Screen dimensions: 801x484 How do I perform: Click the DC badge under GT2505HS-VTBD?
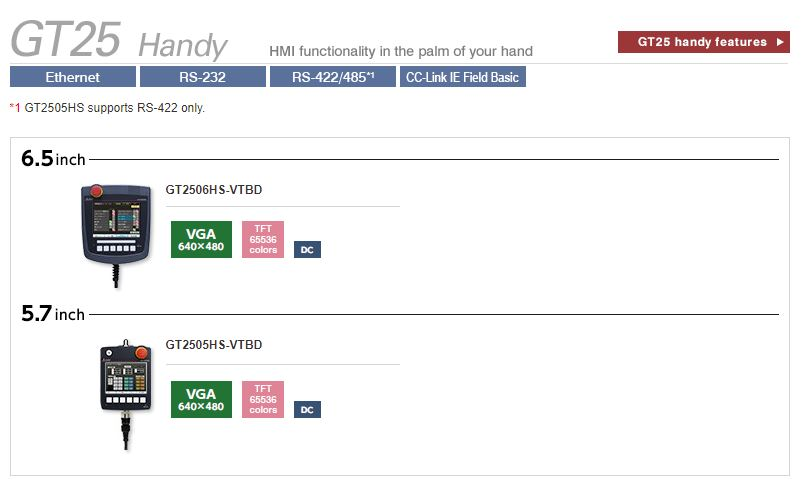[x=307, y=409]
